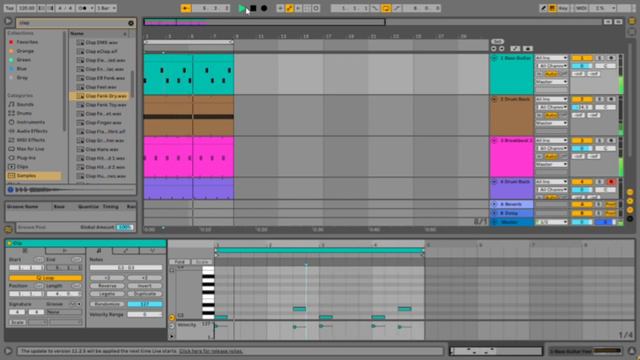Unfold the A Reverb return track
This screenshot has height=360, width=640.
point(494,204)
